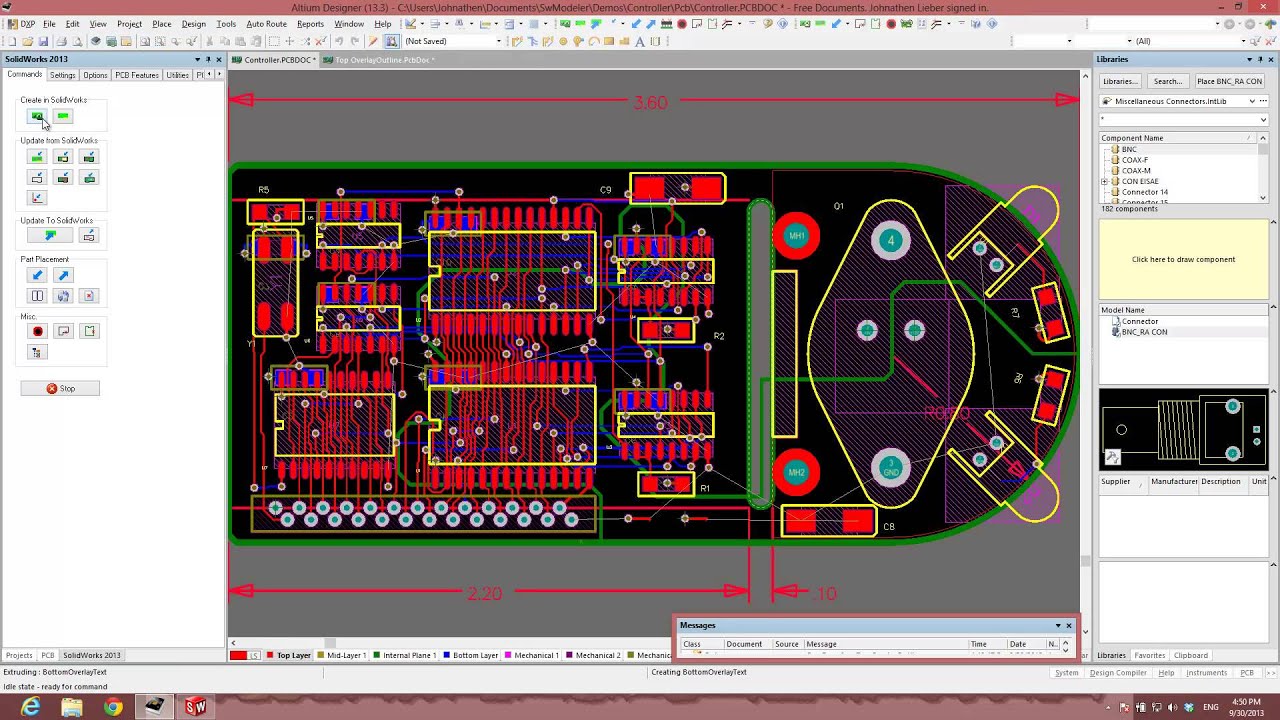Click the Instruments status bar button
The width and height of the screenshot is (1280, 720).
1206,673
